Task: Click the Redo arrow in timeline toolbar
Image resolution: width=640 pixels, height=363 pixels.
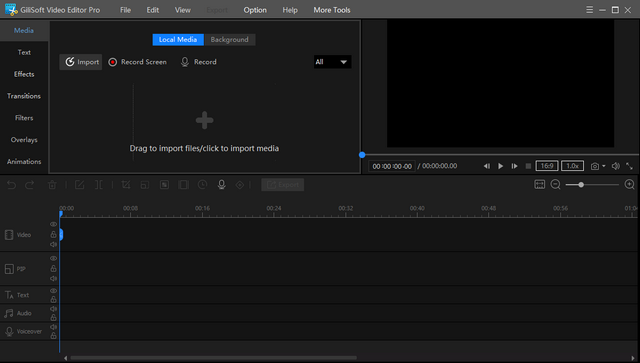Action: [x=29, y=185]
